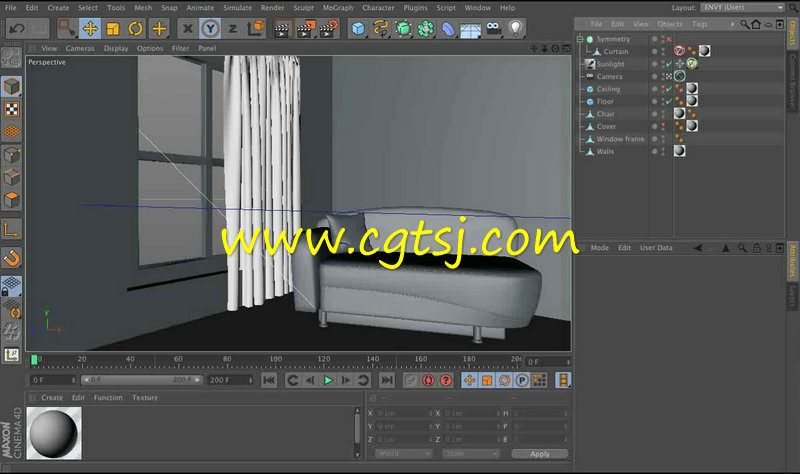
Task: Toggle the Y axis lock
Action: [x=210, y=29]
